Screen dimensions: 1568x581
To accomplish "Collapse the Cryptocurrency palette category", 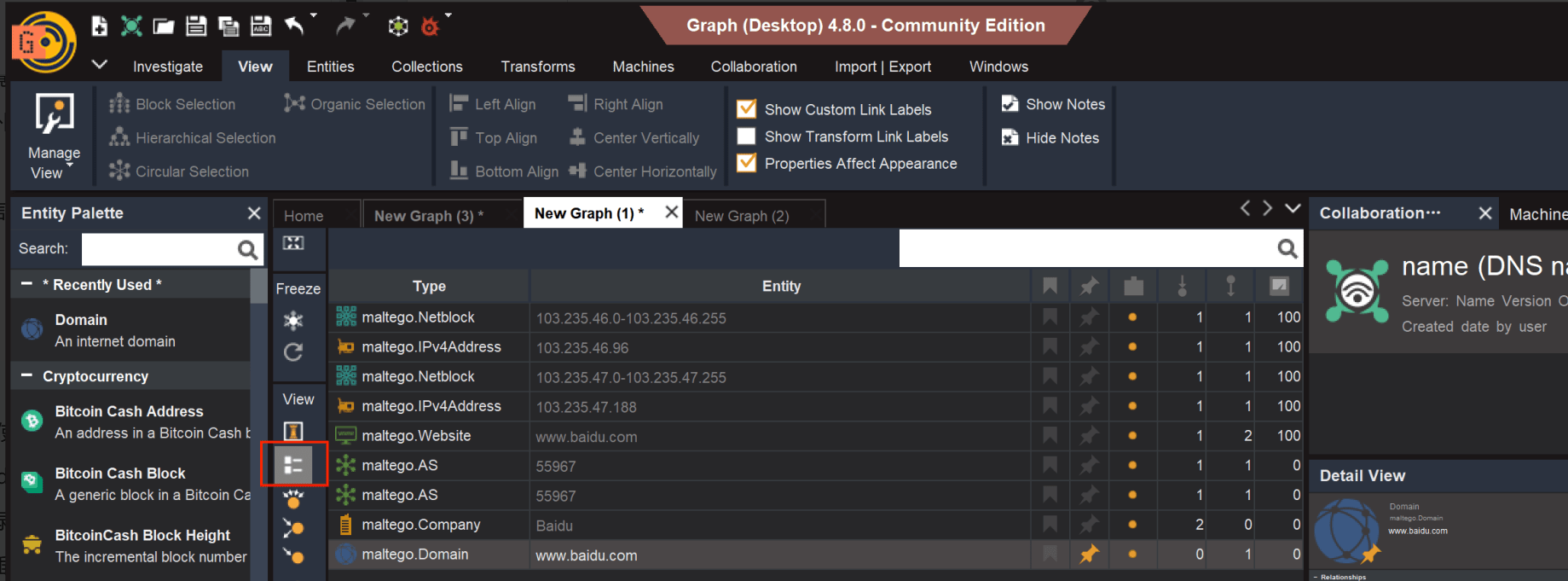I will coord(27,376).
